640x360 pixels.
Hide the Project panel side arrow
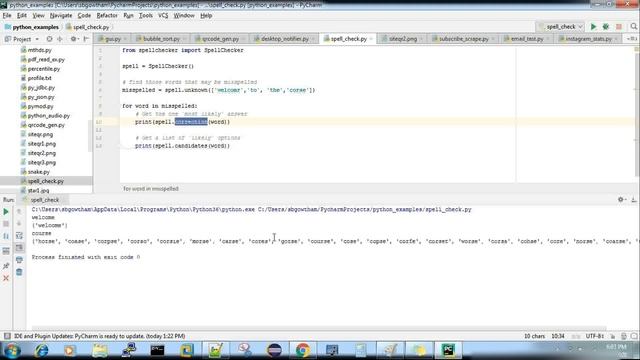pyautogui.click(x=86, y=39)
